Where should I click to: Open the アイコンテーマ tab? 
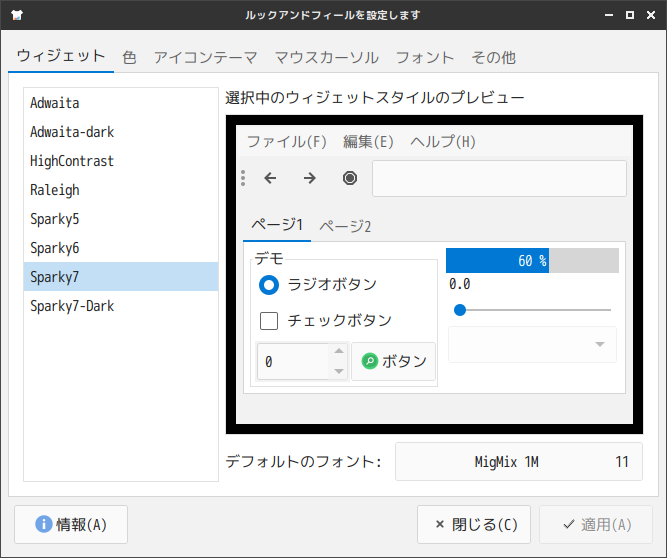205,57
